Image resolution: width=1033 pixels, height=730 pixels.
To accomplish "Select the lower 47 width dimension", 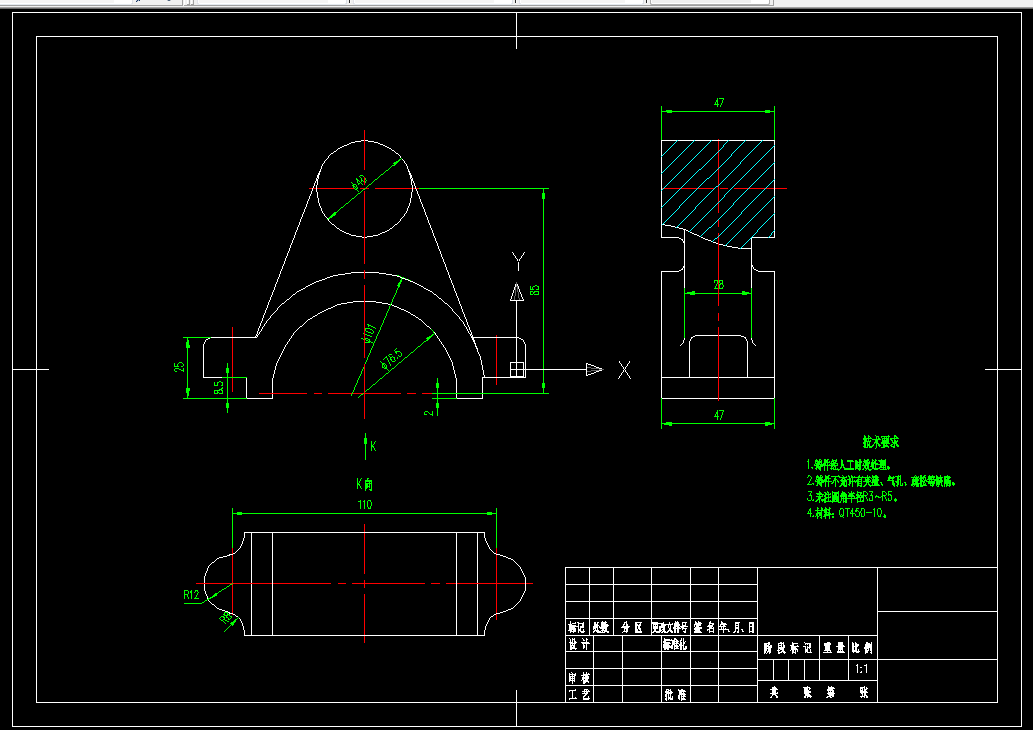I will pyautogui.click(x=719, y=415).
